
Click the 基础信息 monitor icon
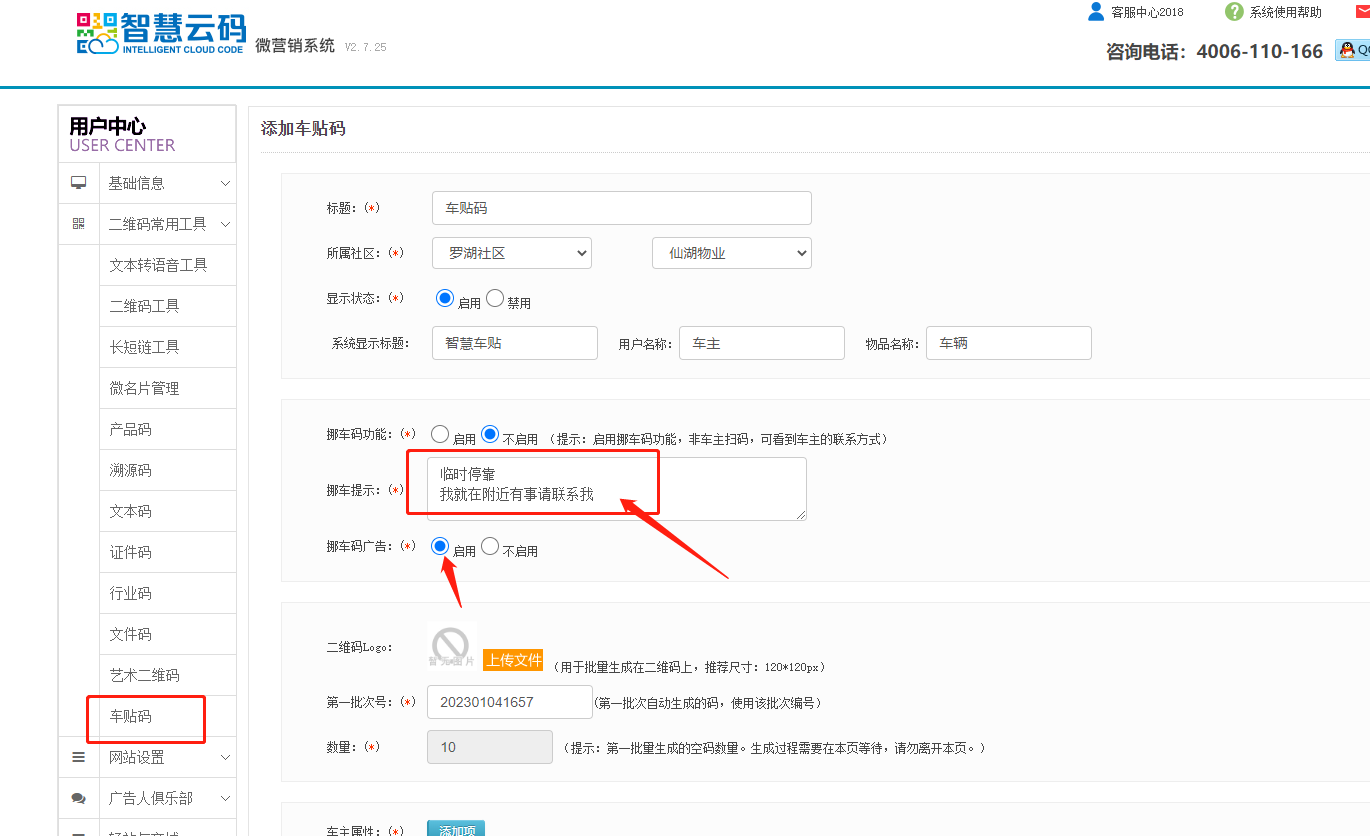pos(78,183)
